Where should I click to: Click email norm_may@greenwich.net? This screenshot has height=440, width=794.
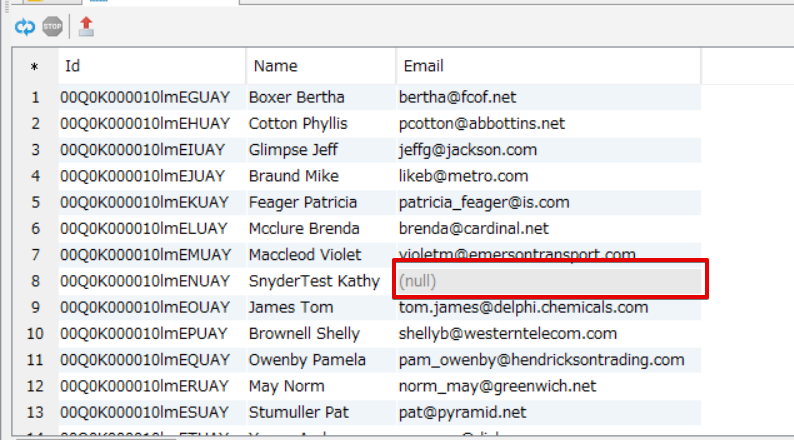coord(497,386)
